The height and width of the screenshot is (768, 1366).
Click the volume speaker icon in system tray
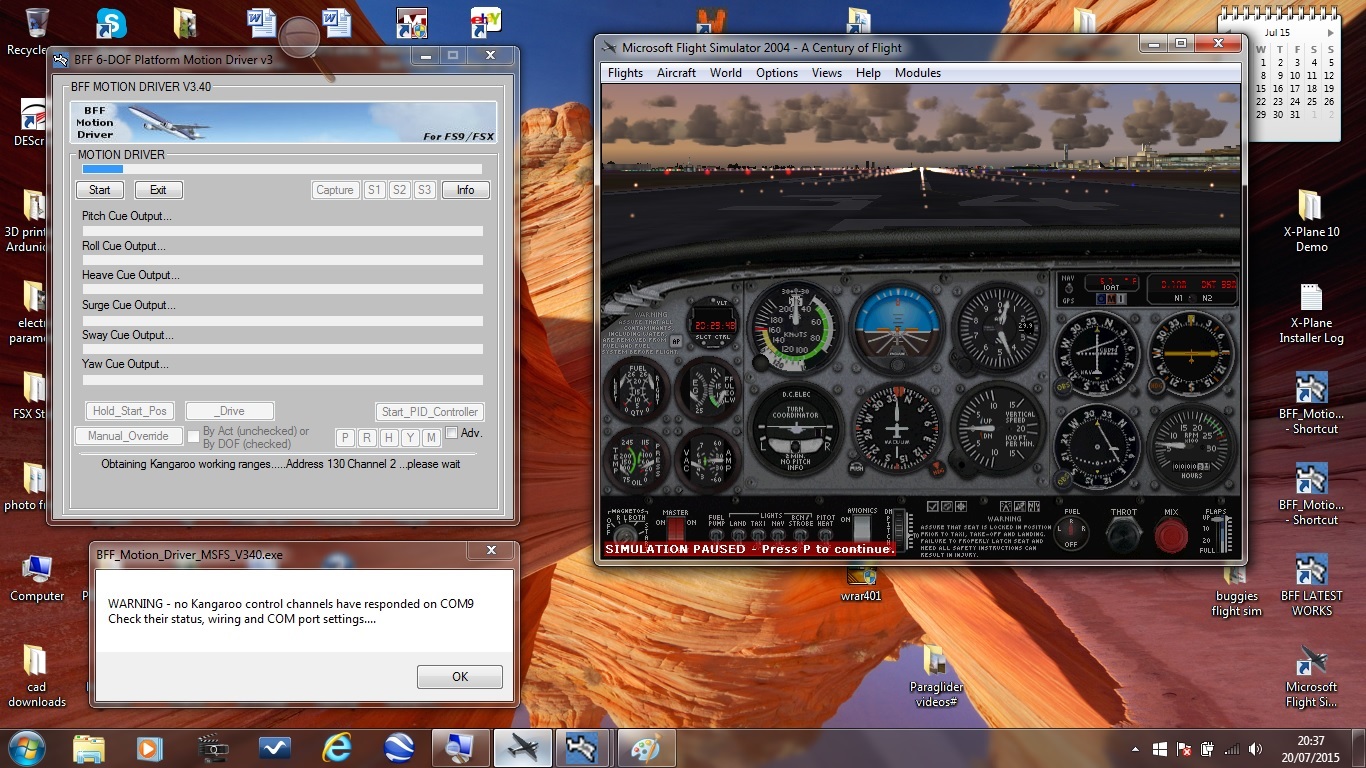1254,749
